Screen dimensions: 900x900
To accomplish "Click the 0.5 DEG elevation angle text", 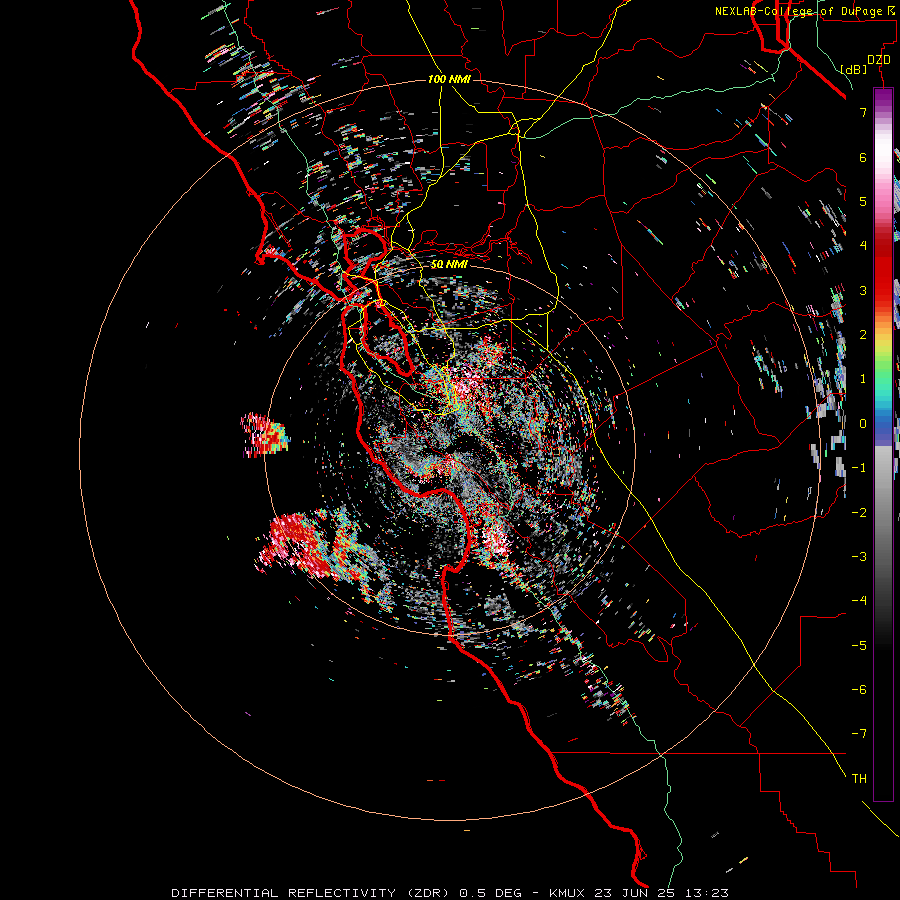I will [x=491, y=893].
